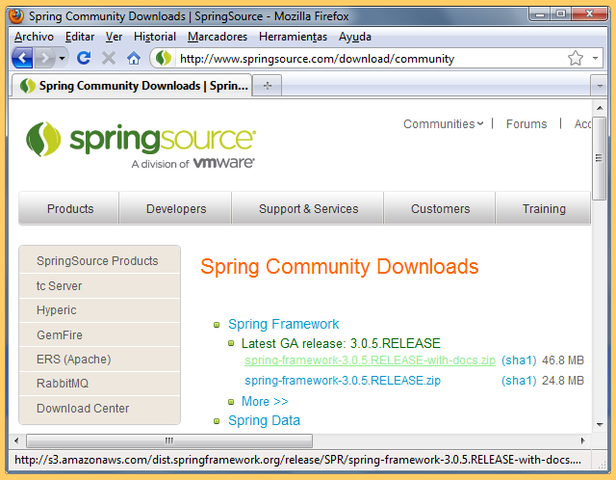Select RabbitMQ in sidebar
Viewport: 616px width, 480px height.
click(x=99, y=383)
